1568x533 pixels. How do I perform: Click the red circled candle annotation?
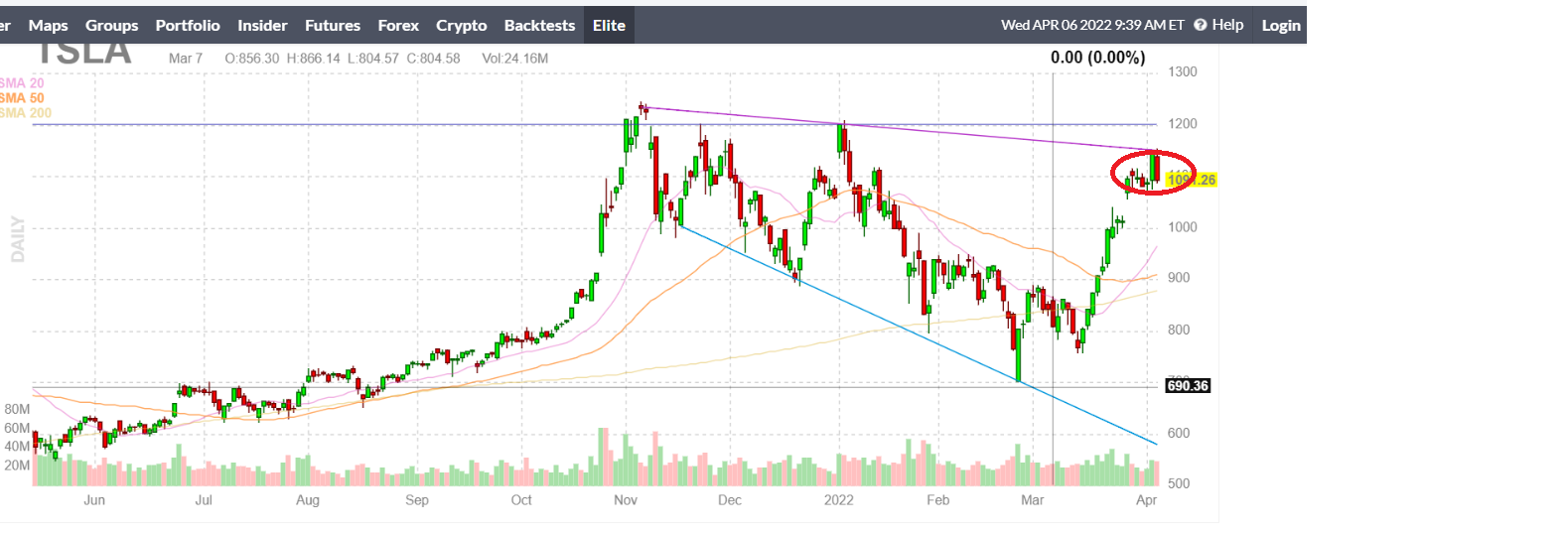[x=1152, y=172]
